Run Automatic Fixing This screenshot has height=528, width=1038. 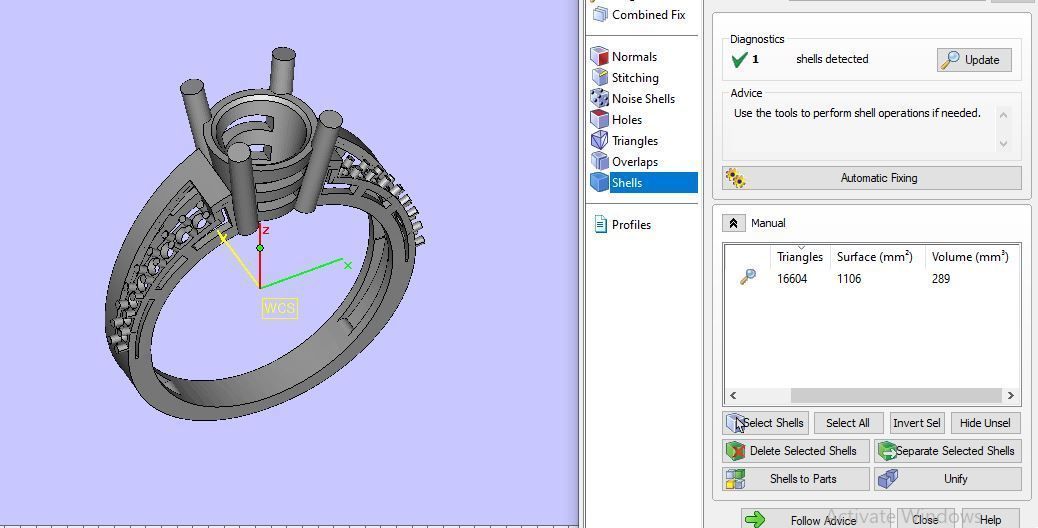click(x=872, y=178)
